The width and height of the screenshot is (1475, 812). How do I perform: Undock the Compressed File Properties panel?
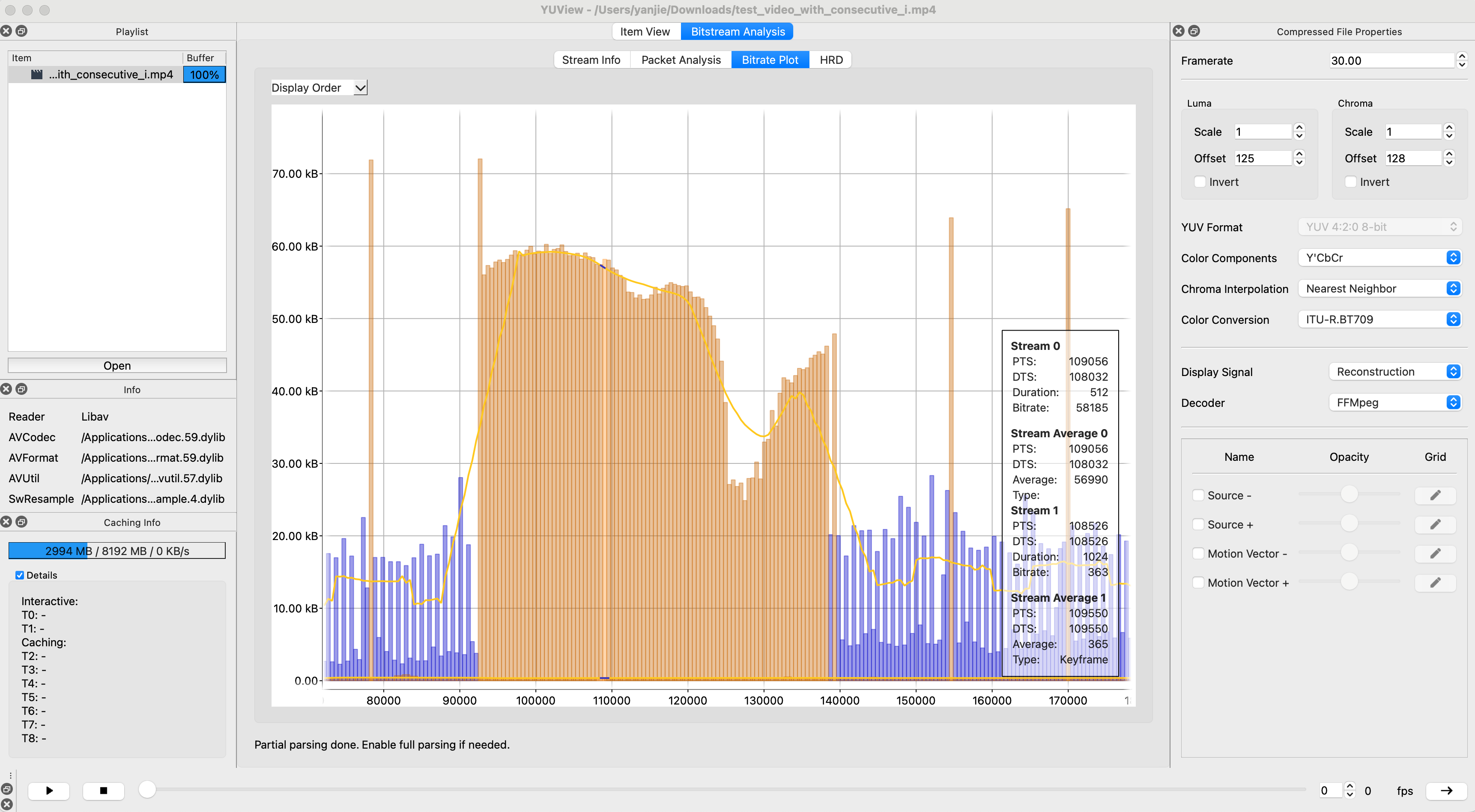coord(1193,31)
